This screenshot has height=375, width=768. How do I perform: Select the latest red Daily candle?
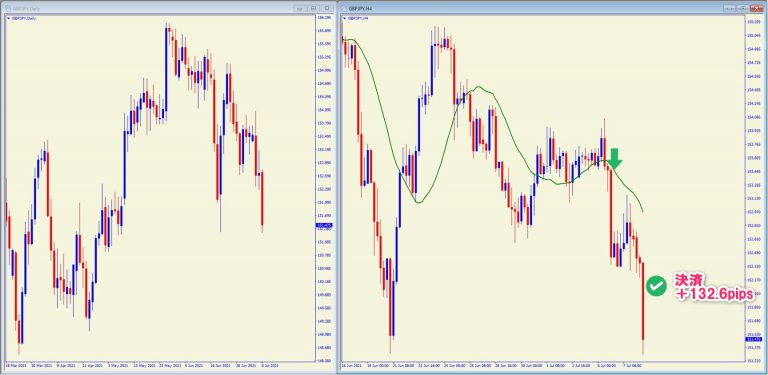point(262,198)
